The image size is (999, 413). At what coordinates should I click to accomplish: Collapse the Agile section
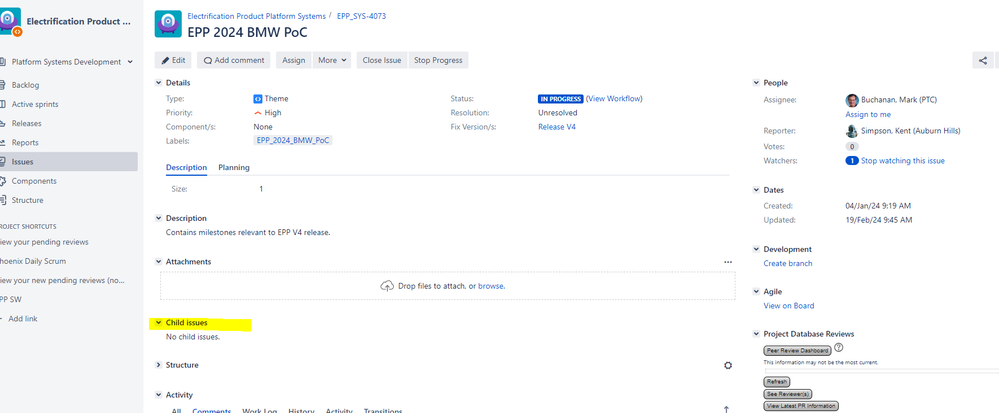[x=756, y=291]
